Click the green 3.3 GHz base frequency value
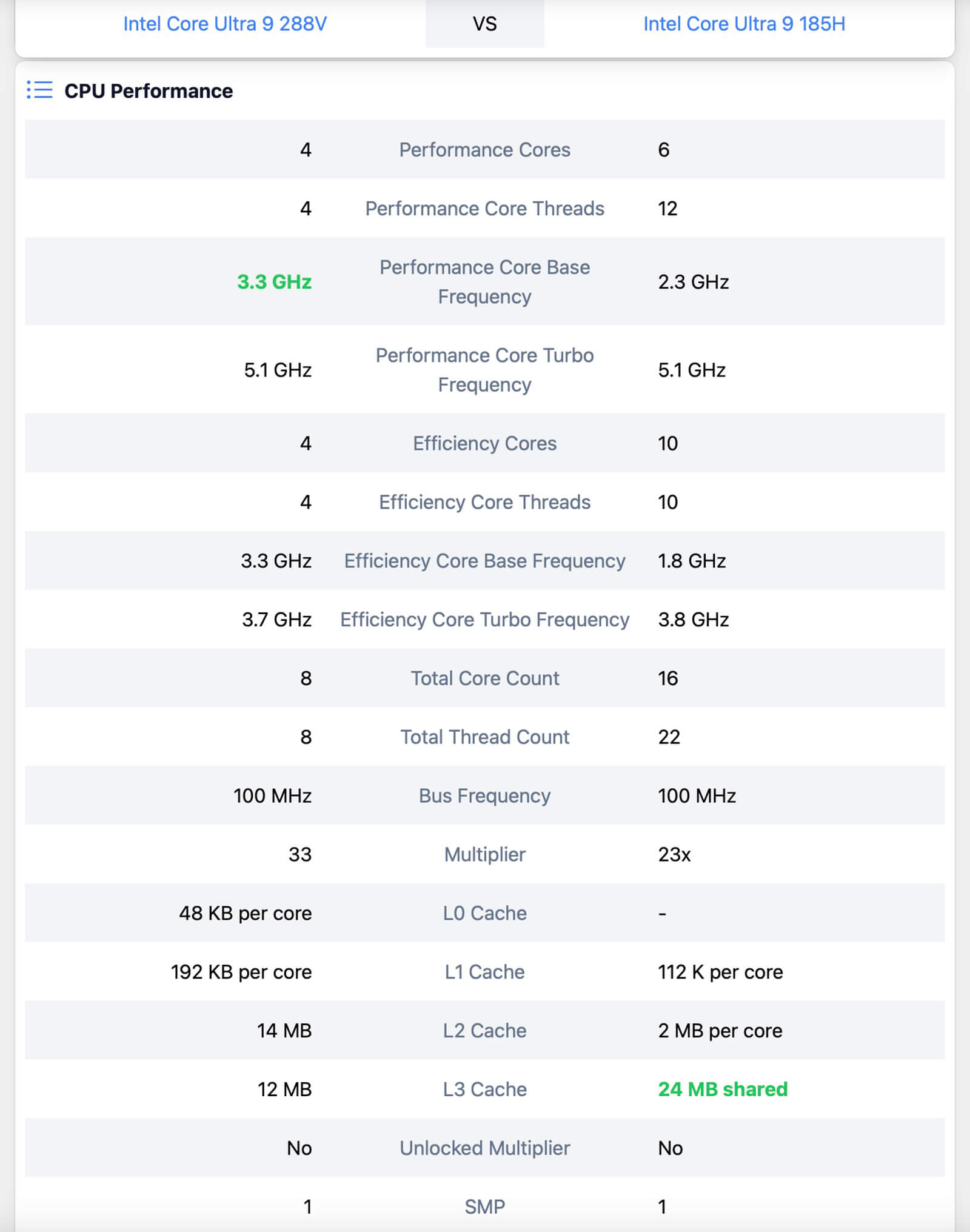Image resolution: width=970 pixels, height=1232 pixels. point(274,282)
